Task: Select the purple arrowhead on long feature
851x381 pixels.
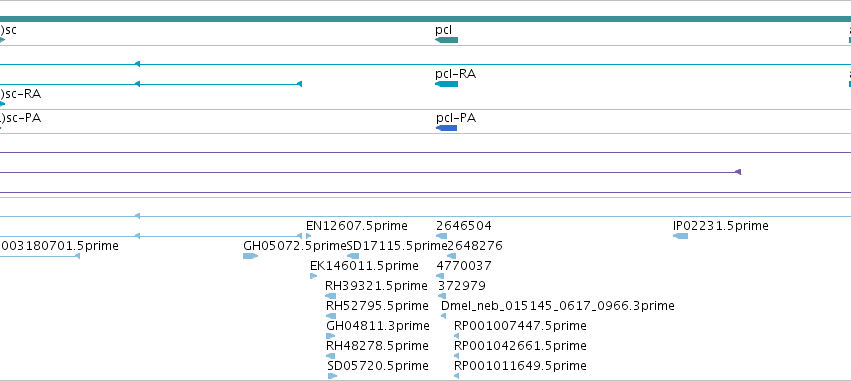Action: [738, 172]
